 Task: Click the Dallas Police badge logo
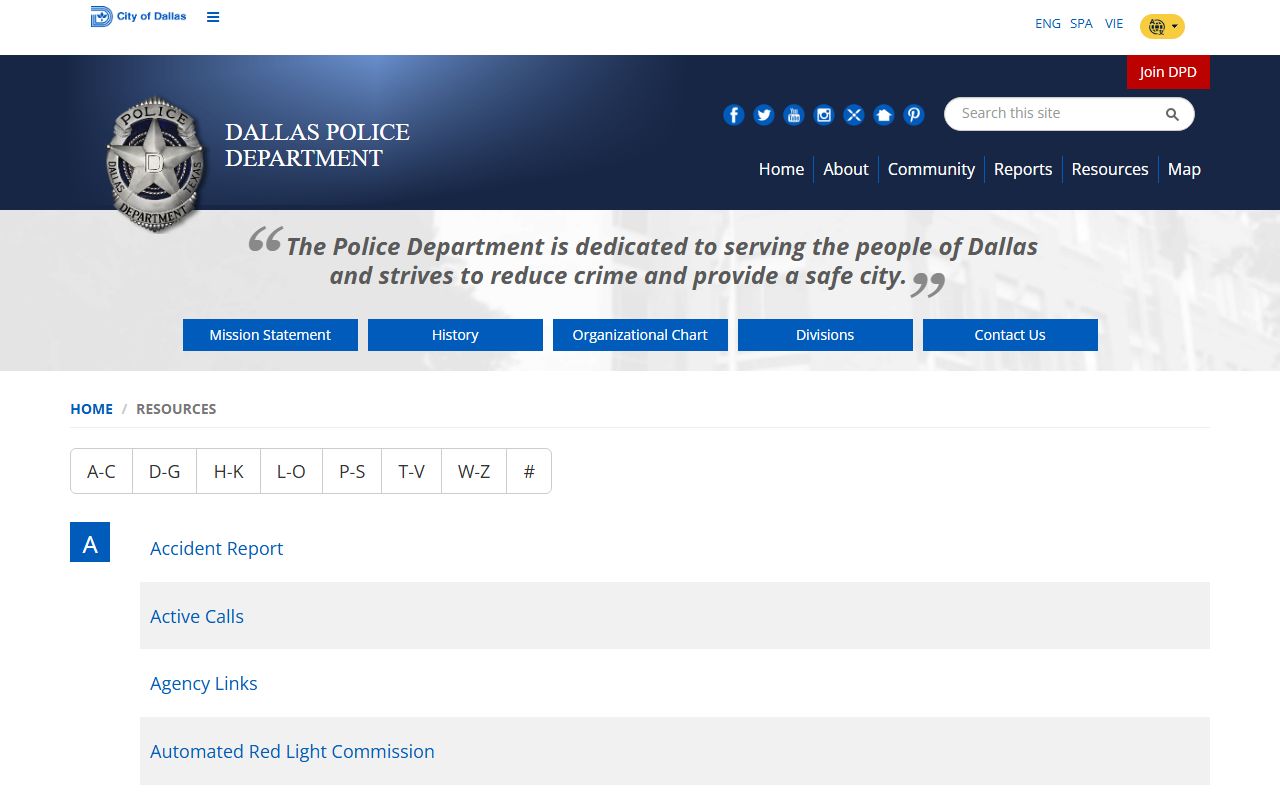coord(155,164)
